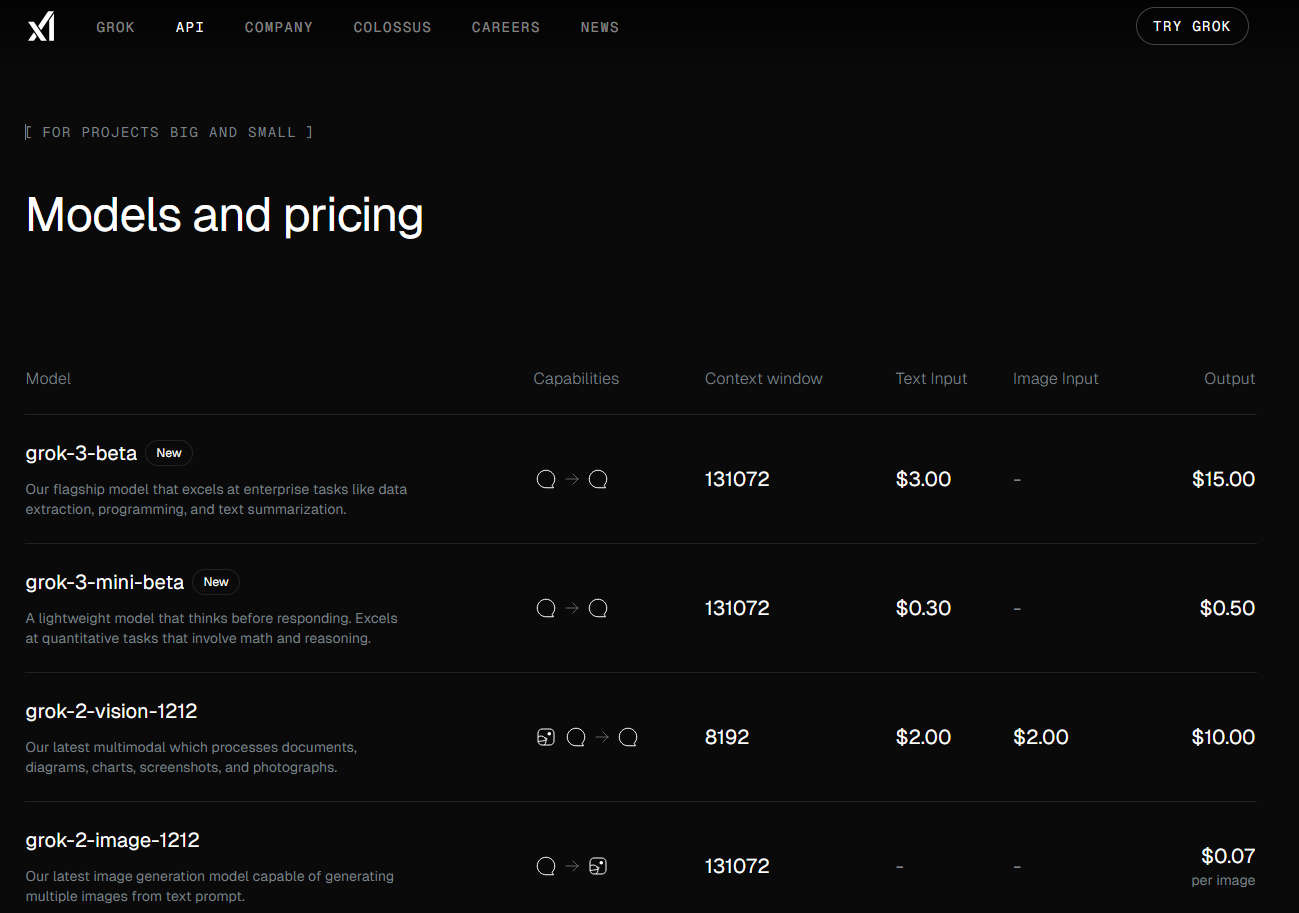Click the grok-3-mini-beta lightweight model description
This screenshot has width=1299, height=913.
211,628
